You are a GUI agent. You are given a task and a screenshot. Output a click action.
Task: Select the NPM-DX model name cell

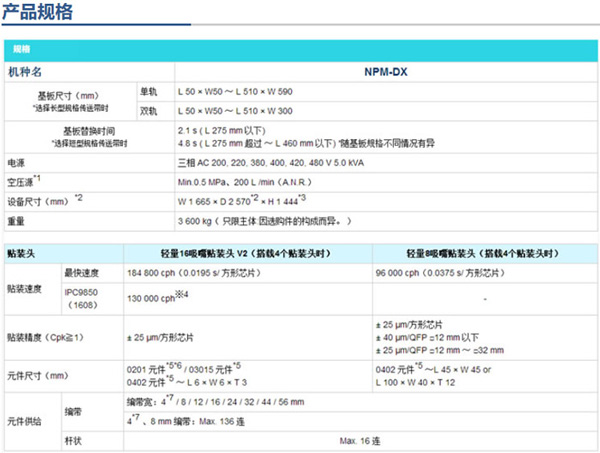tap(385, 72)
